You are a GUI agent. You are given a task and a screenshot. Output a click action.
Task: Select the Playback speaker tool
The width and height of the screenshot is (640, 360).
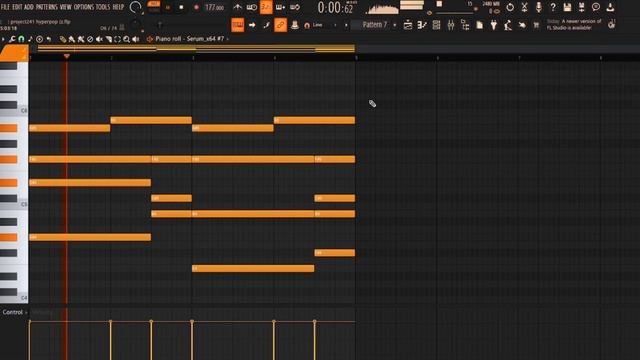[136, 39]
